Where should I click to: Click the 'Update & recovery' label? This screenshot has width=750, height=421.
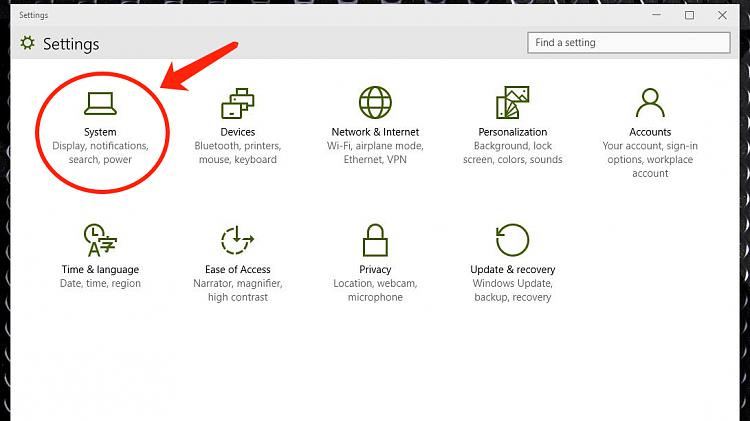513,269
